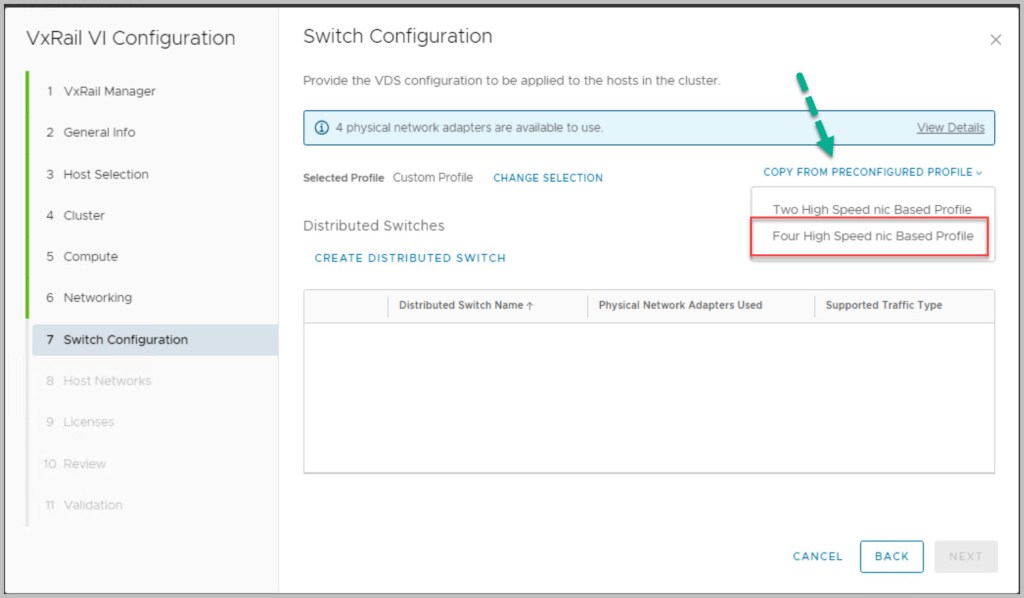Navigate to Host Selection step
This screenshot has height=598, width=1024.
pyautogui.click(x=105, y=174)
